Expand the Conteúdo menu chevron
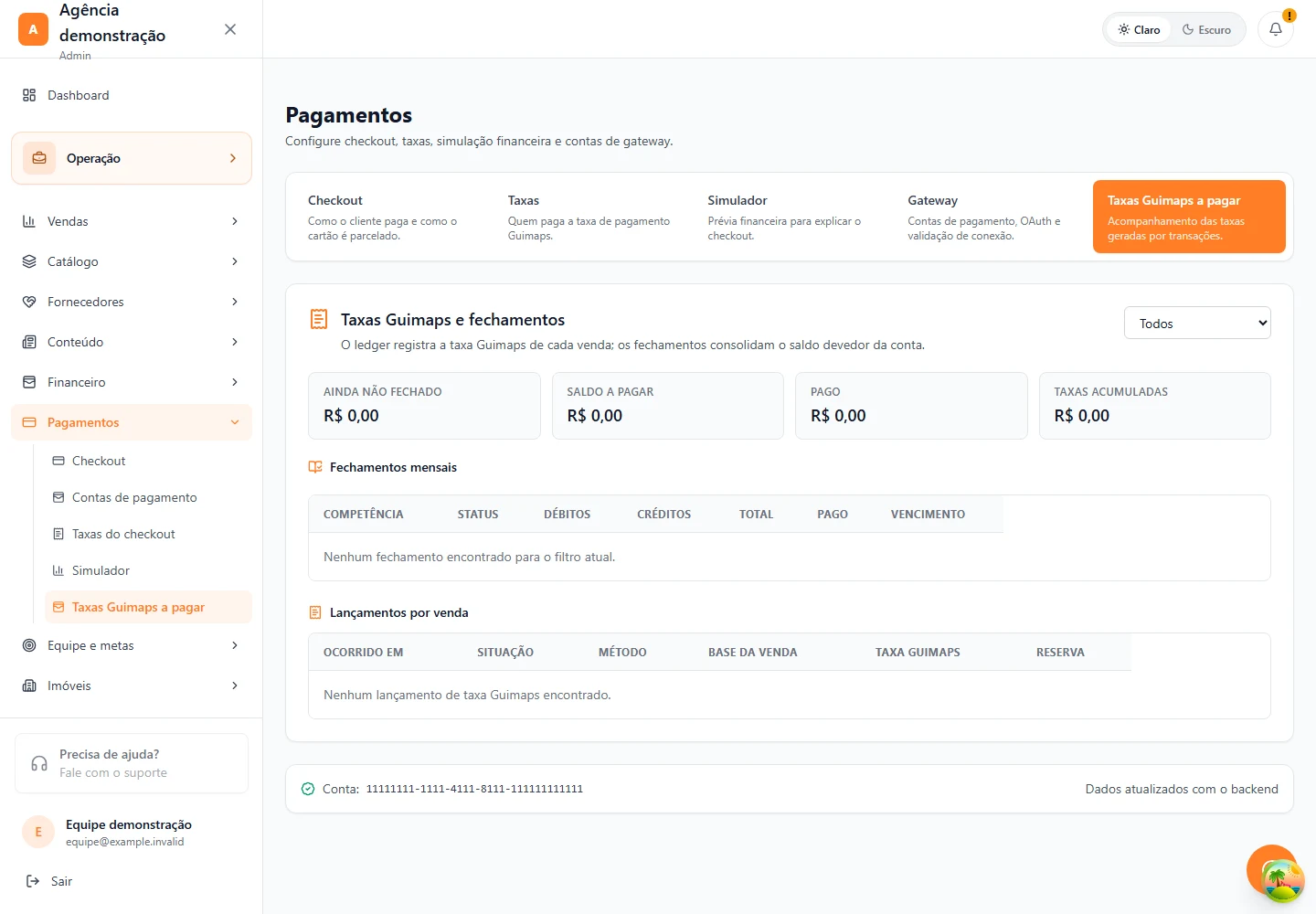This screenshot has height=914, width=1316. 235,342
